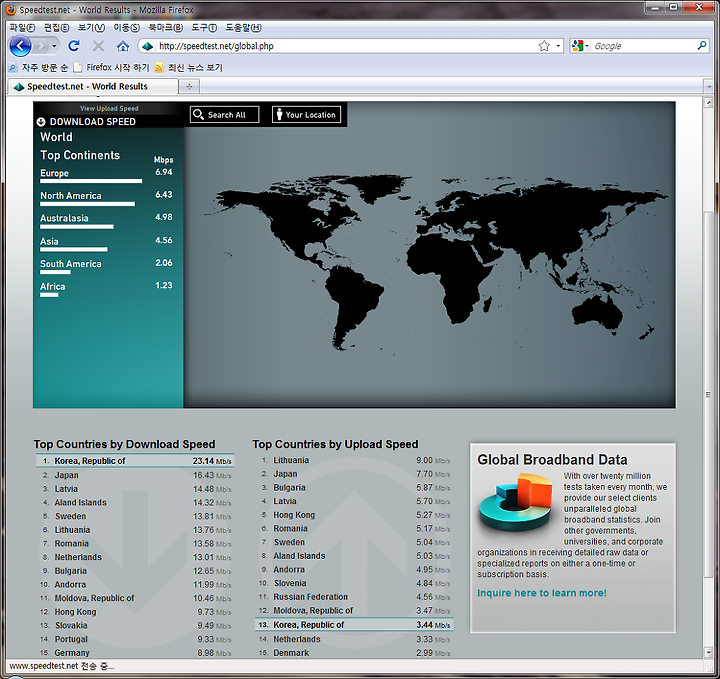Select Aland Islands in the download speed list
The width and height of the screenshot is (720, 679).
pyautogui.click(x=80, y=502)
